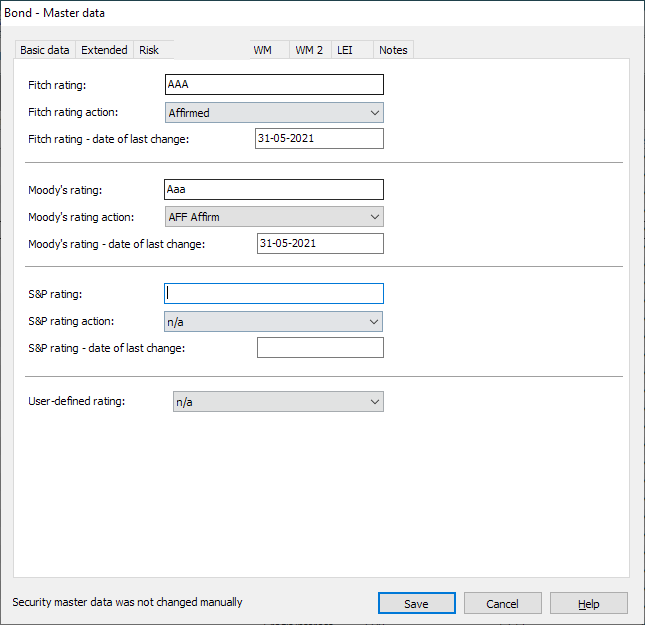The width and height of the screenshot is (645, 625).
Task: Expand the S&P rating action dropdown
Action: pos(273,321)
